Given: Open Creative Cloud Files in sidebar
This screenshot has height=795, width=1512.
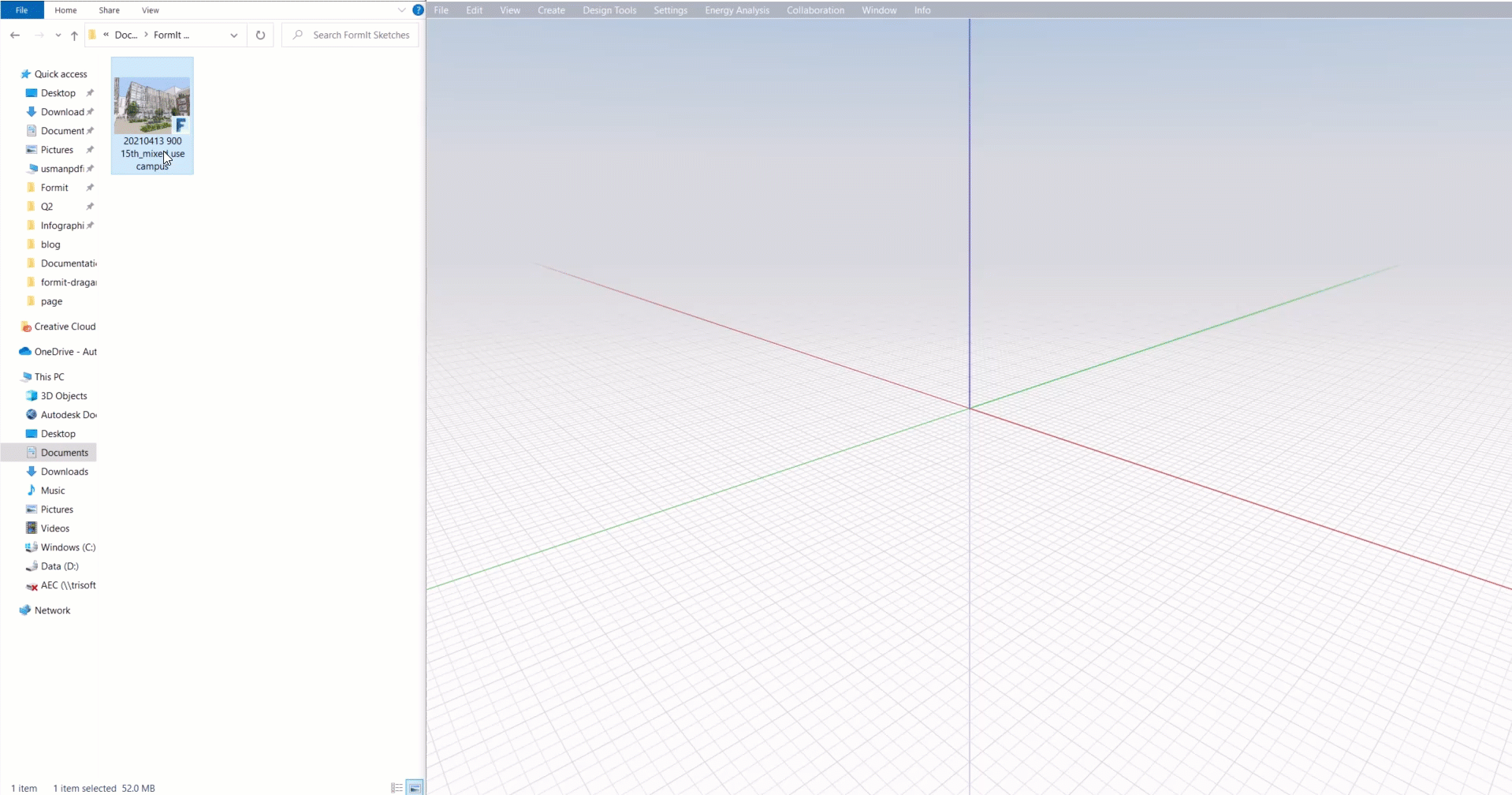Looking at the screenshot, I should tap(64, 327).
